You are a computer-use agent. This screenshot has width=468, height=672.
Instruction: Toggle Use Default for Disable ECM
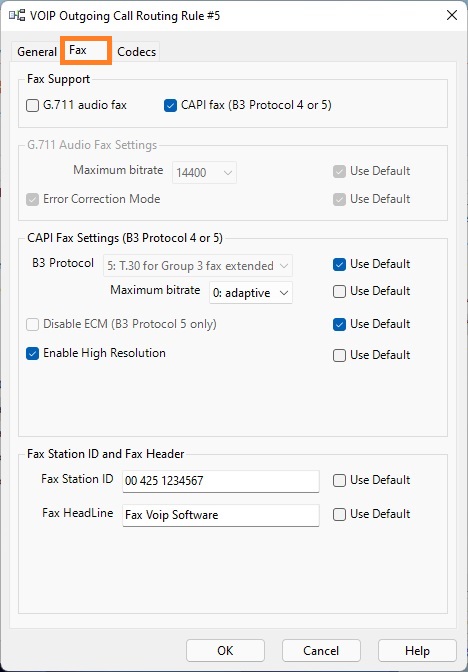coord(339,324)
